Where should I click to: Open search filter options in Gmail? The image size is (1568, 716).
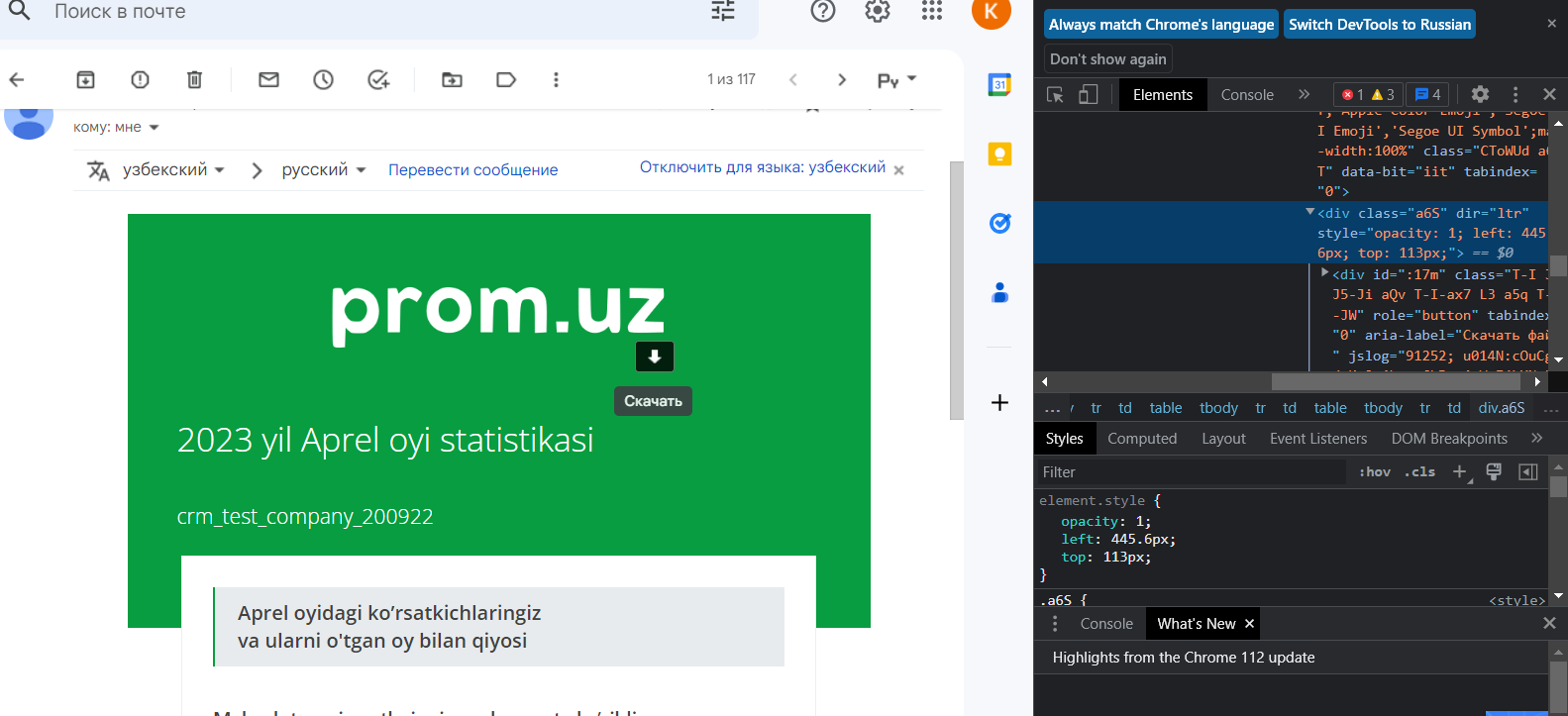point(723,11)
